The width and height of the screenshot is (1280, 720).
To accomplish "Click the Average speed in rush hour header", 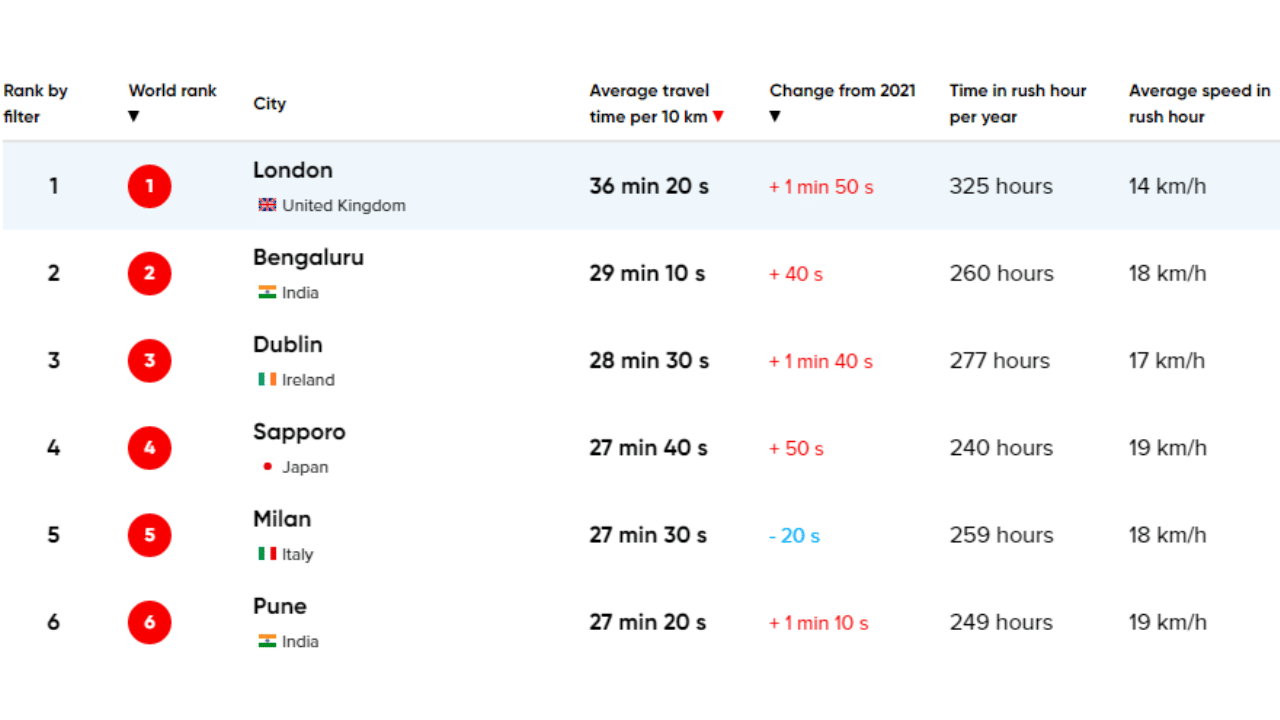I will click(x=1198, y=103).
